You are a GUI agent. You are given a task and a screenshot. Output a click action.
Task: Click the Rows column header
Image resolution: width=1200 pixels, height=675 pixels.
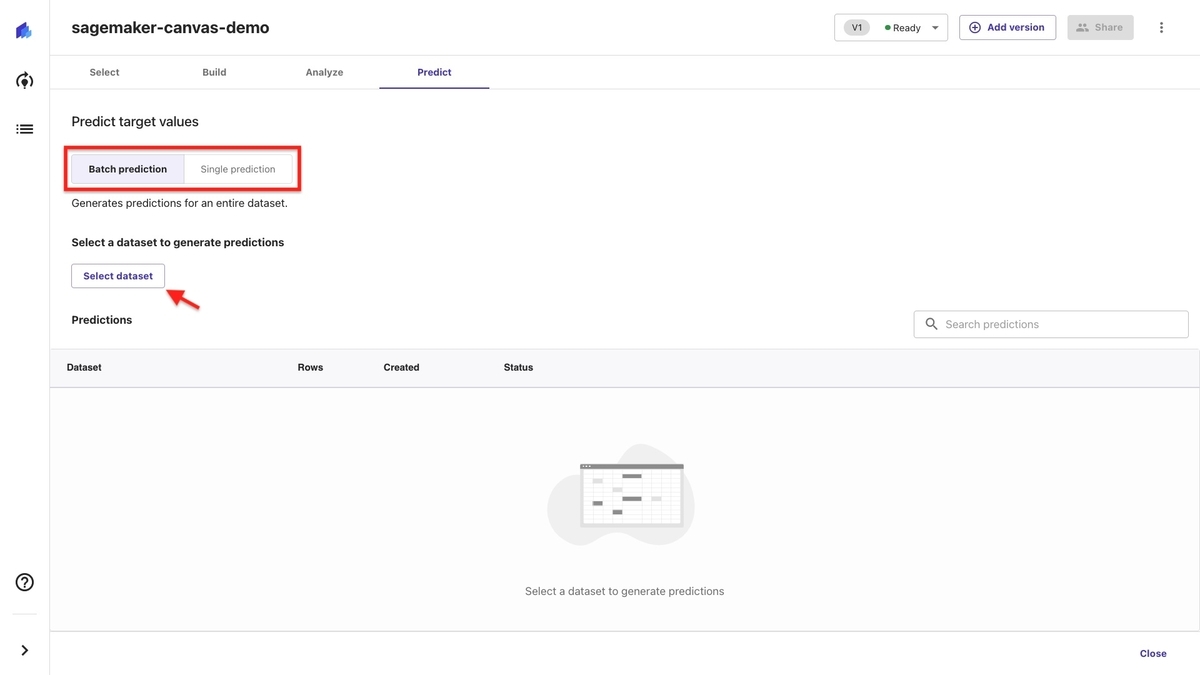click(310, 367)
